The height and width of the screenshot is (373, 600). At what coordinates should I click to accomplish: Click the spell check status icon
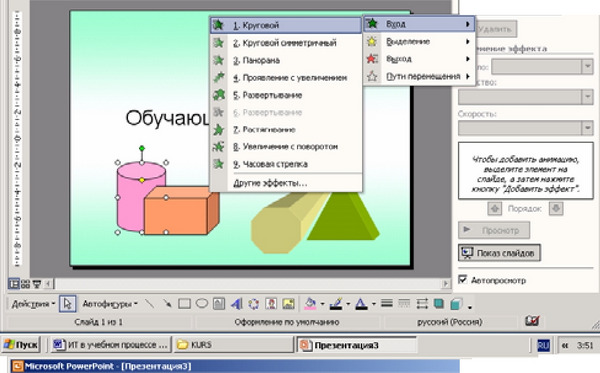532,321
